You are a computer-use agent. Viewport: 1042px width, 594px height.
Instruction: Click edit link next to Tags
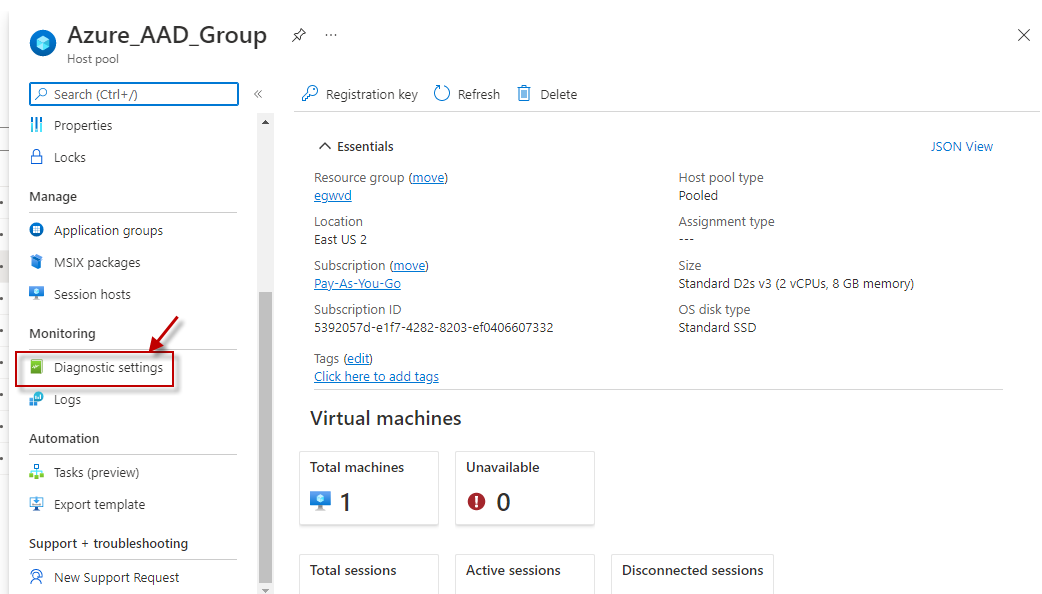tap(358, 358)
